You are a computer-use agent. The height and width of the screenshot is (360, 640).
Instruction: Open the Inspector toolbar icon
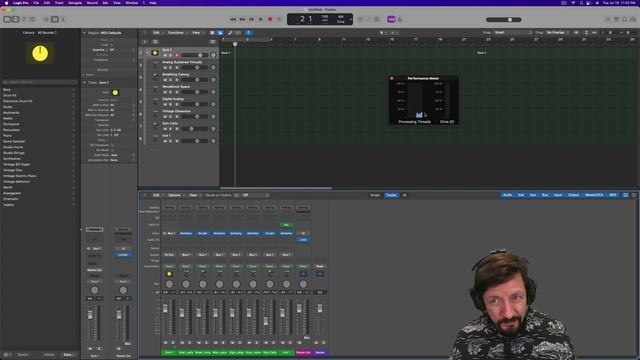pos(15,19)
